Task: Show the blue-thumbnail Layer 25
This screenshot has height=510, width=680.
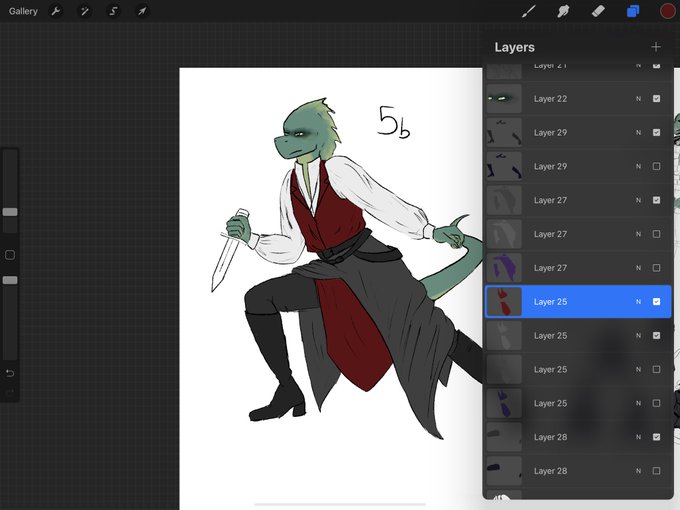Action: click(x=657, y=403)
